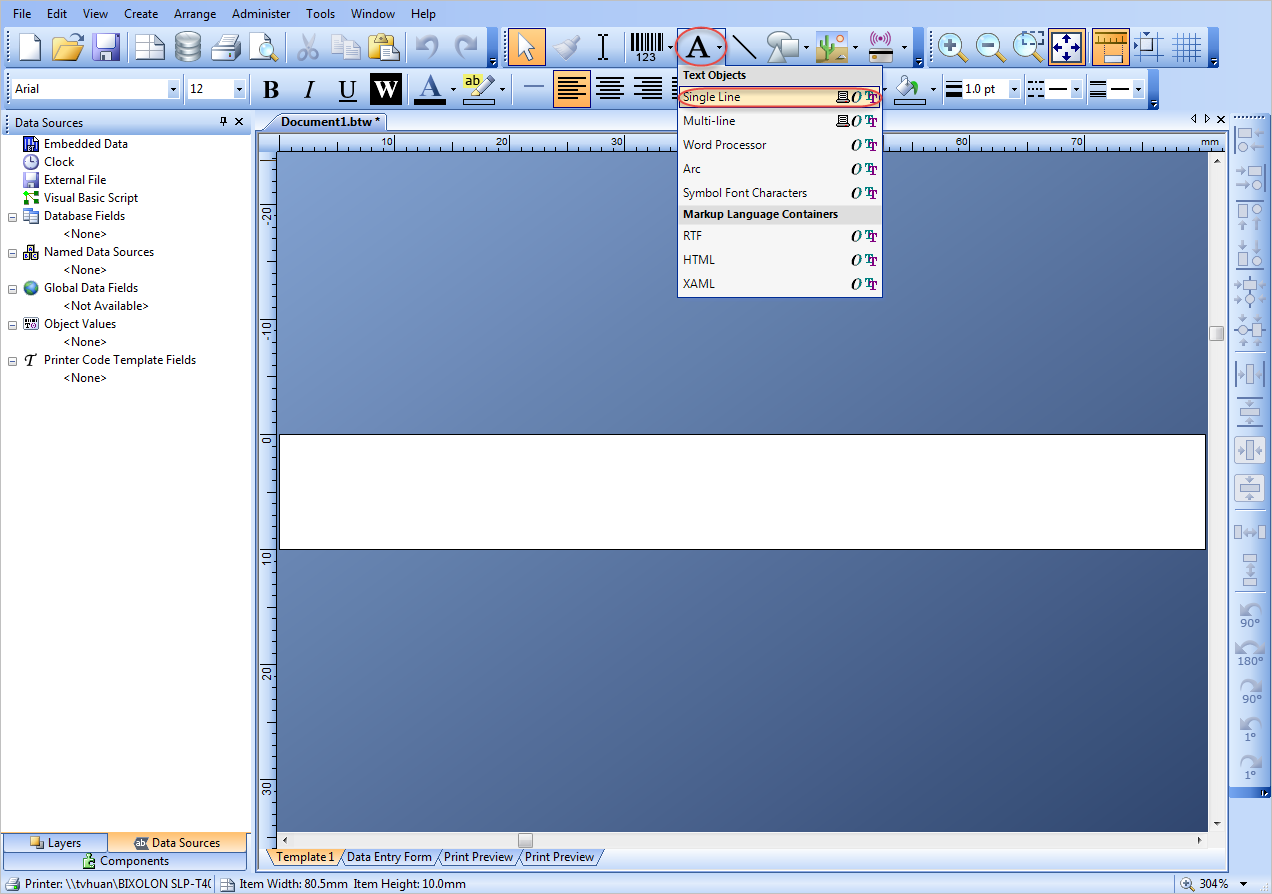Screen dimensions: 1272x894
Task: Open database connection setup icon
Action: point(188,47)
